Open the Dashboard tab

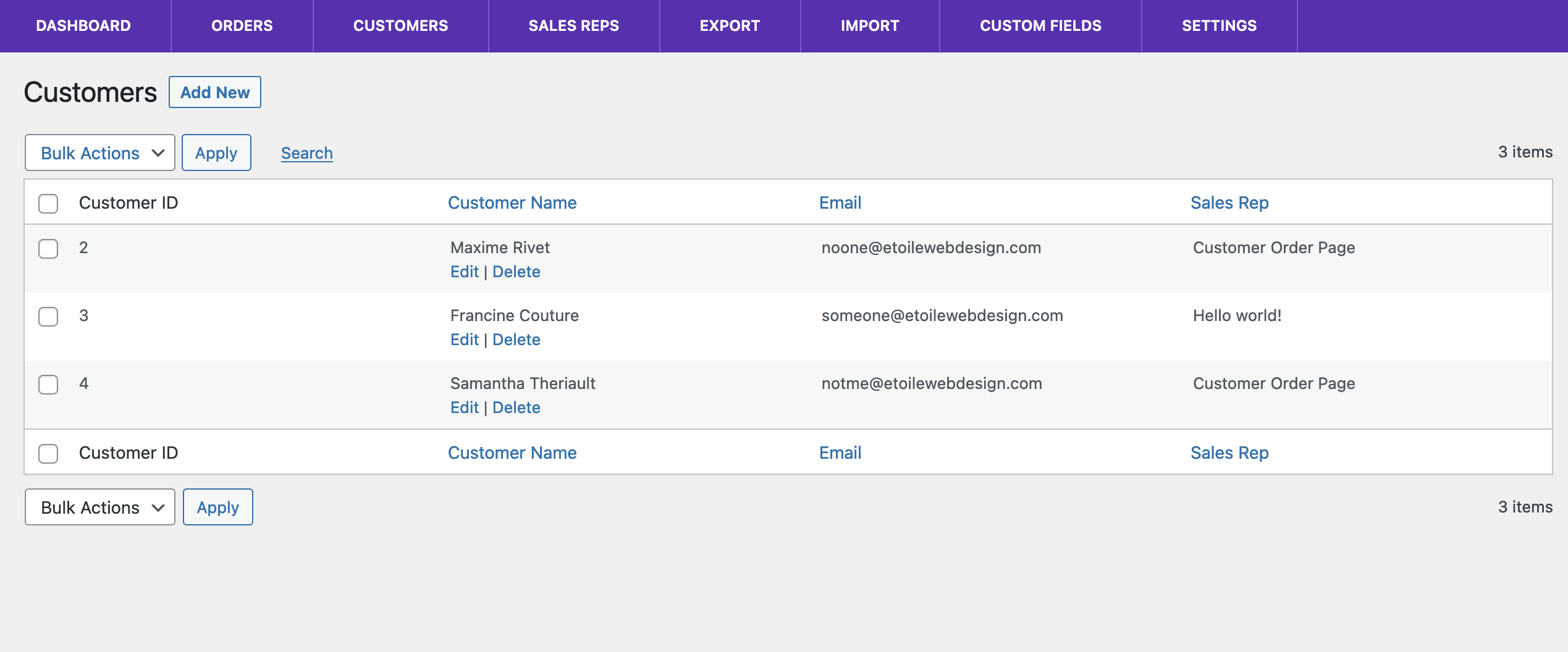click(83, 26)
